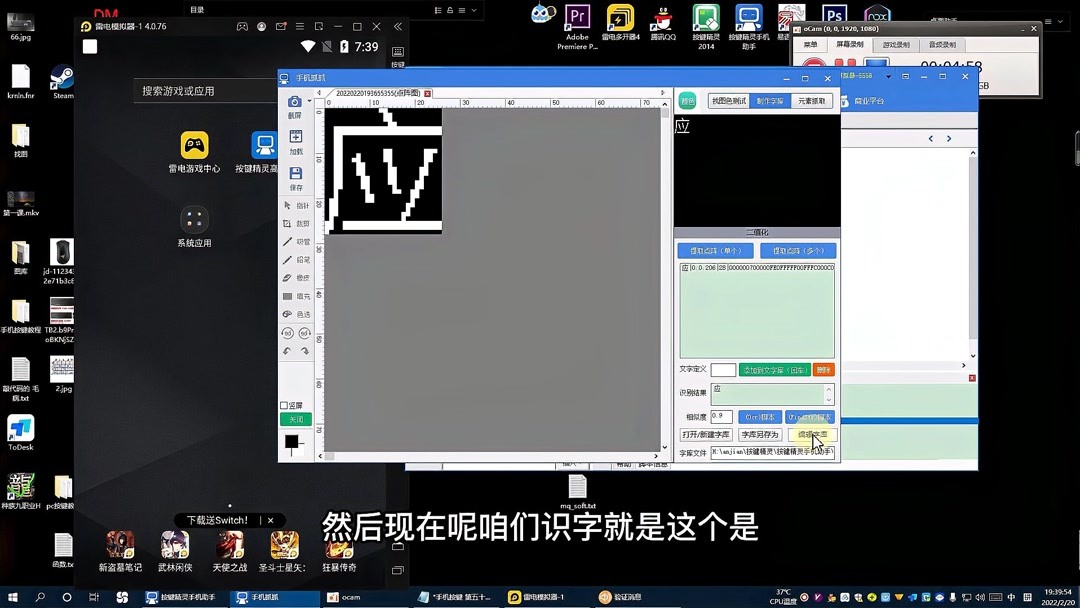Click the 相似度 value input field
The width and height of the screenshot is (1080, 608).
[x=722, y=416]
